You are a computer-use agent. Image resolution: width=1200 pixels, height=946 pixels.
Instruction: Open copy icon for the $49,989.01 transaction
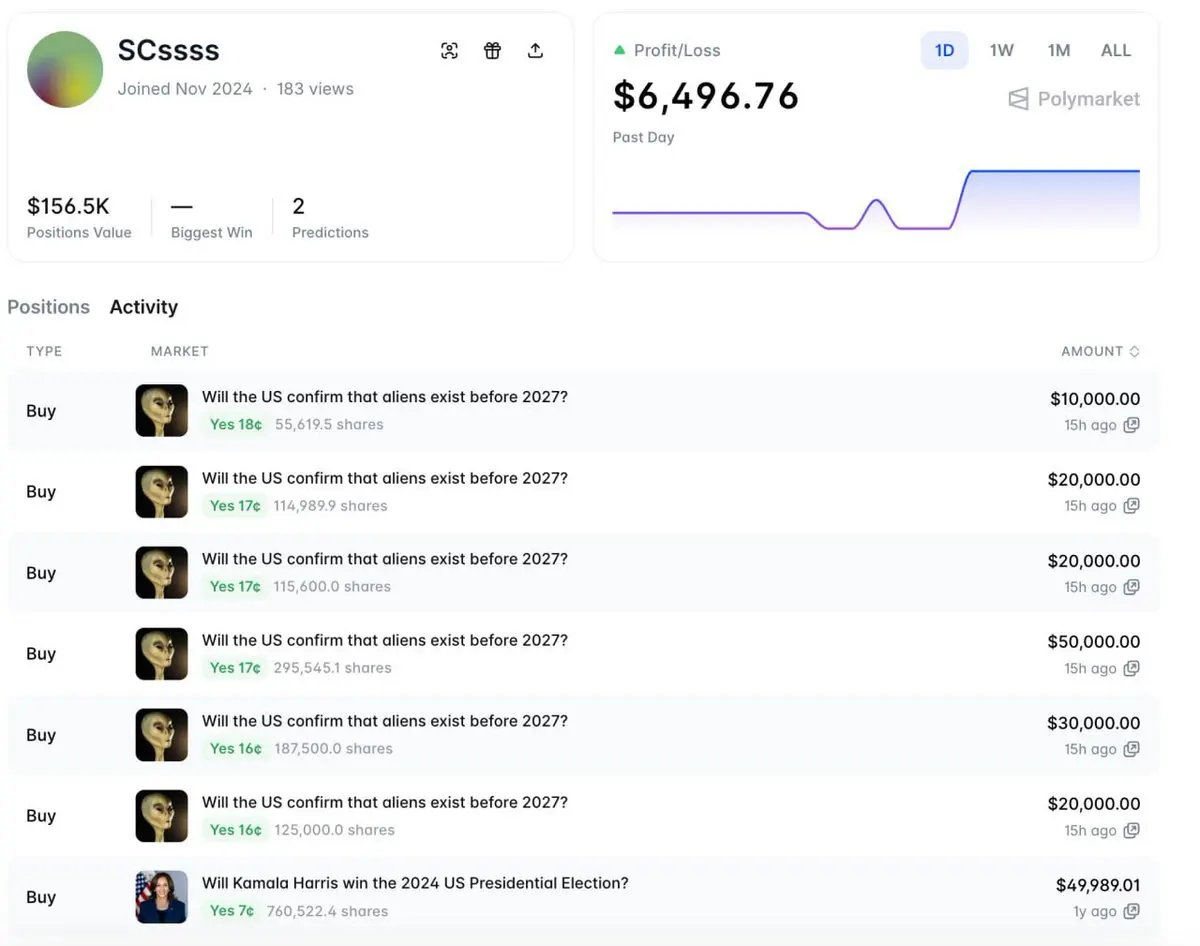pyautogui.click(x=1131, y=911)
